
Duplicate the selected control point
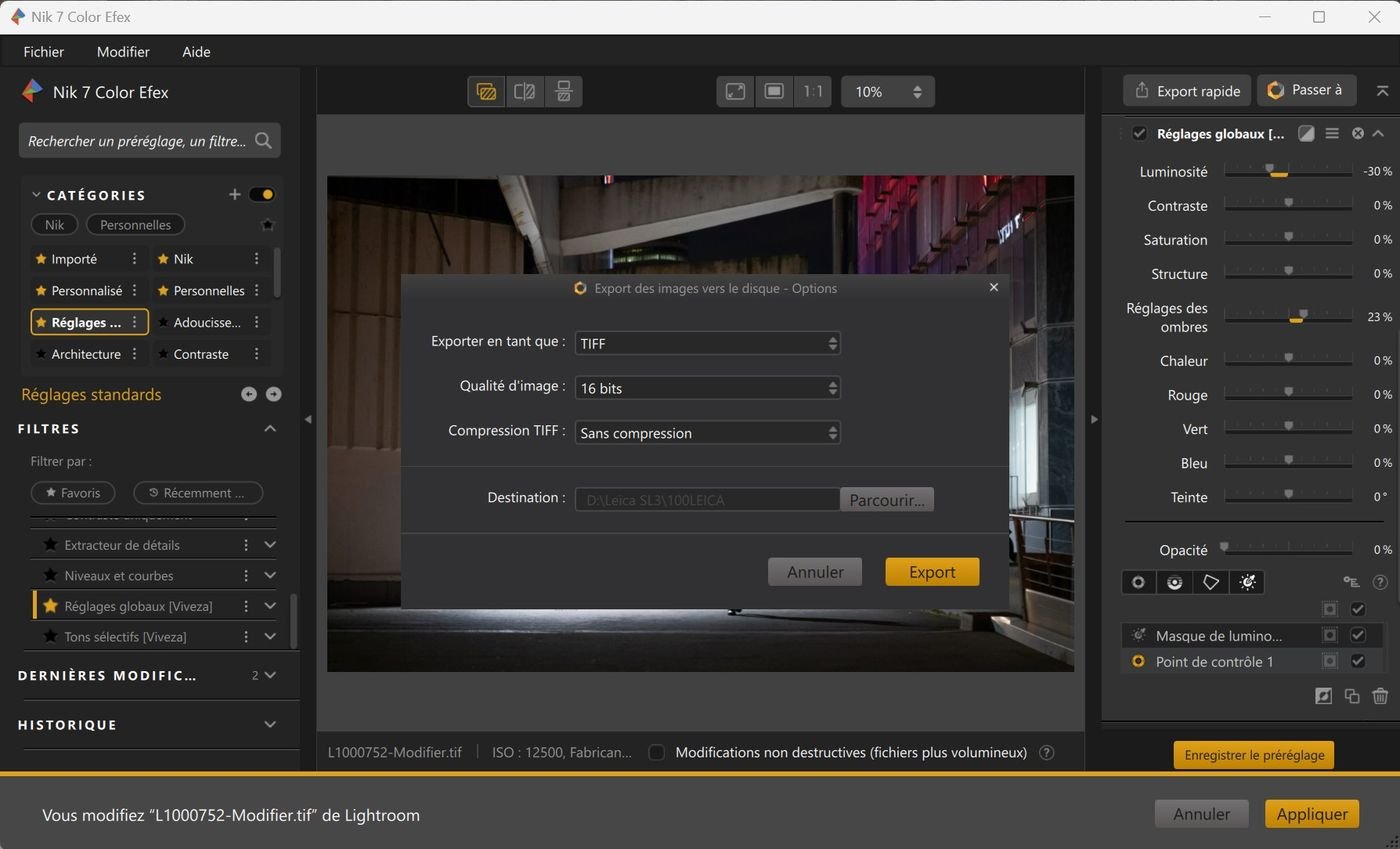pyautogui.click(x=1352, y=696)
